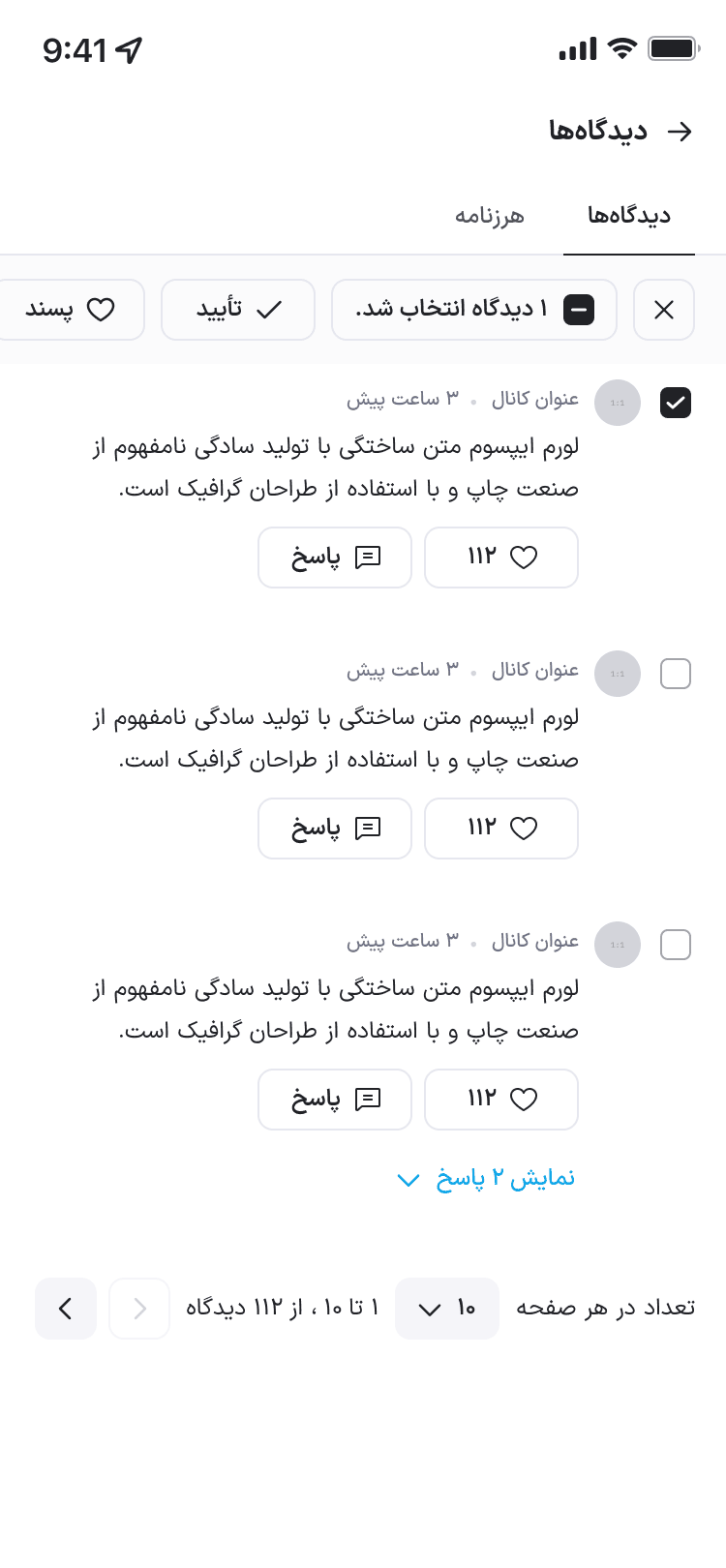Tick the third comment's checkbox
This screenshot has width=726, height=1568.
point(676,945)
